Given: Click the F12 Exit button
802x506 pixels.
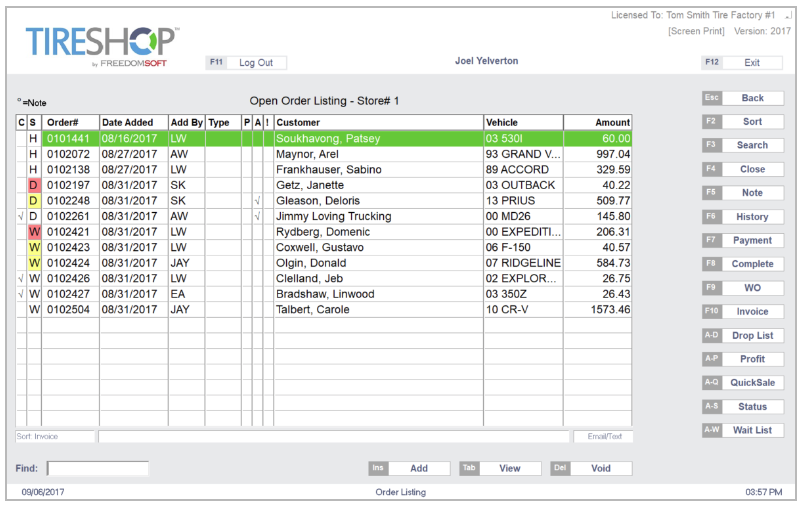Looking at the screenshot, I should [752, 63].
